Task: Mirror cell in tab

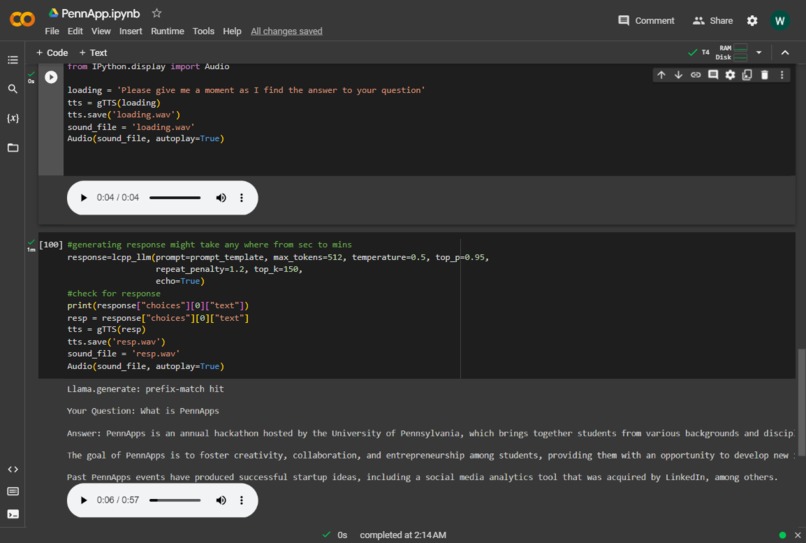Action: (x=747, y=75)
